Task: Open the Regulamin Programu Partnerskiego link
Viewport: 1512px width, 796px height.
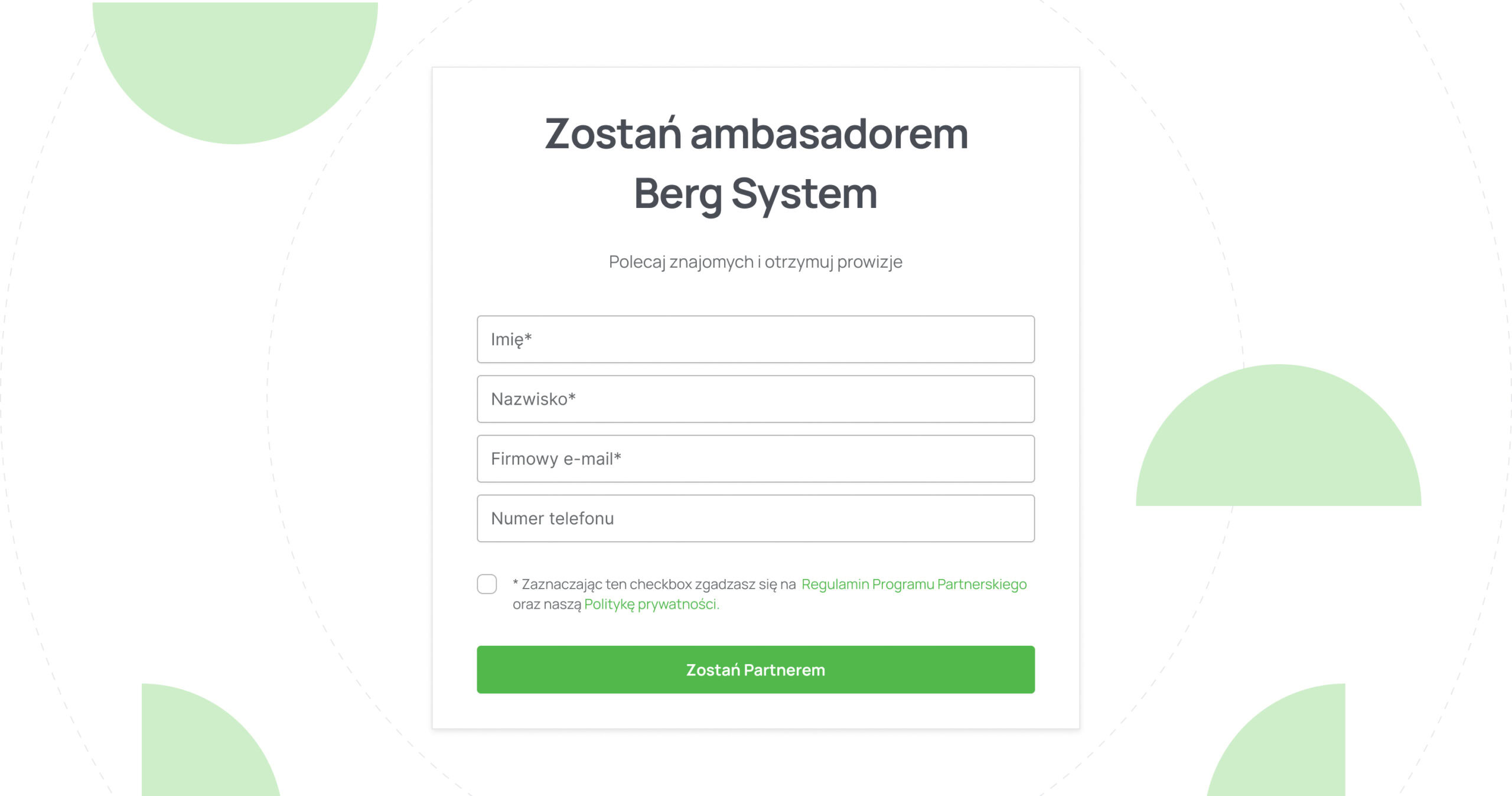Action: (x=913, y=584)
